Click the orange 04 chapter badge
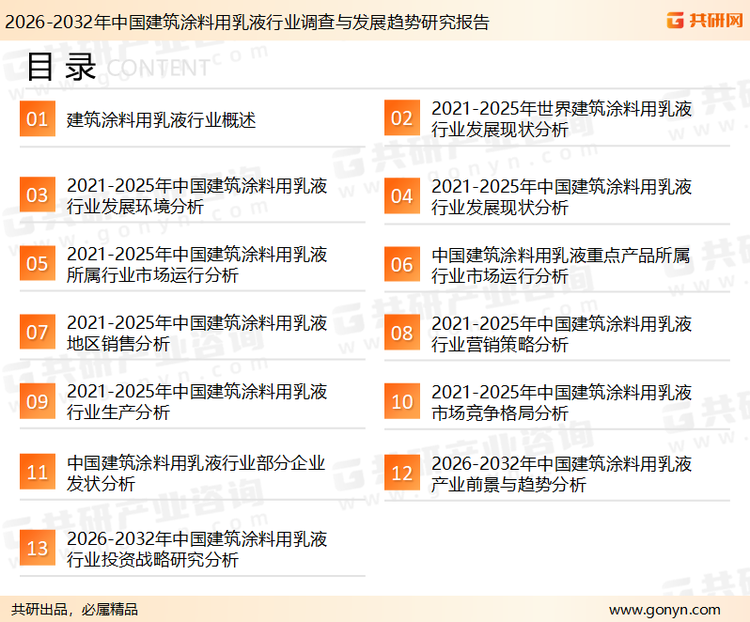The image size is (750, 622). pos(402,196)
